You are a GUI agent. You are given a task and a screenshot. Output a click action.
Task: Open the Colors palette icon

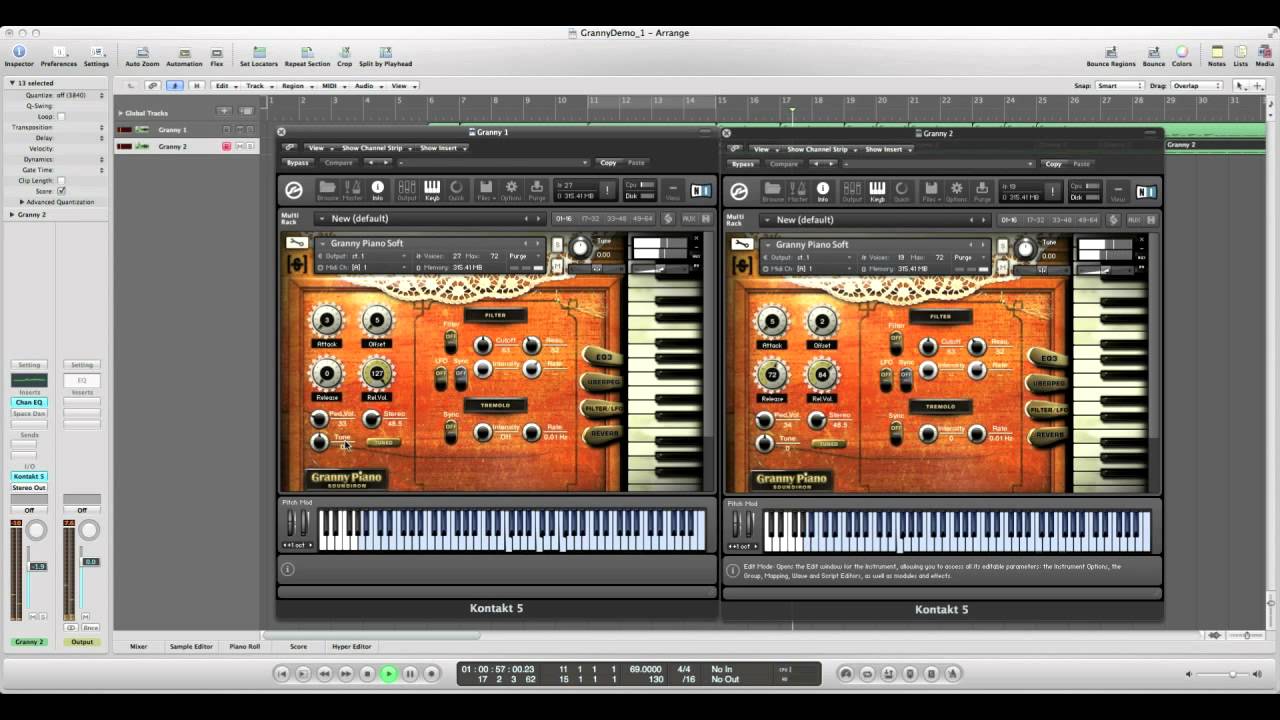(x=1182, y=56)
